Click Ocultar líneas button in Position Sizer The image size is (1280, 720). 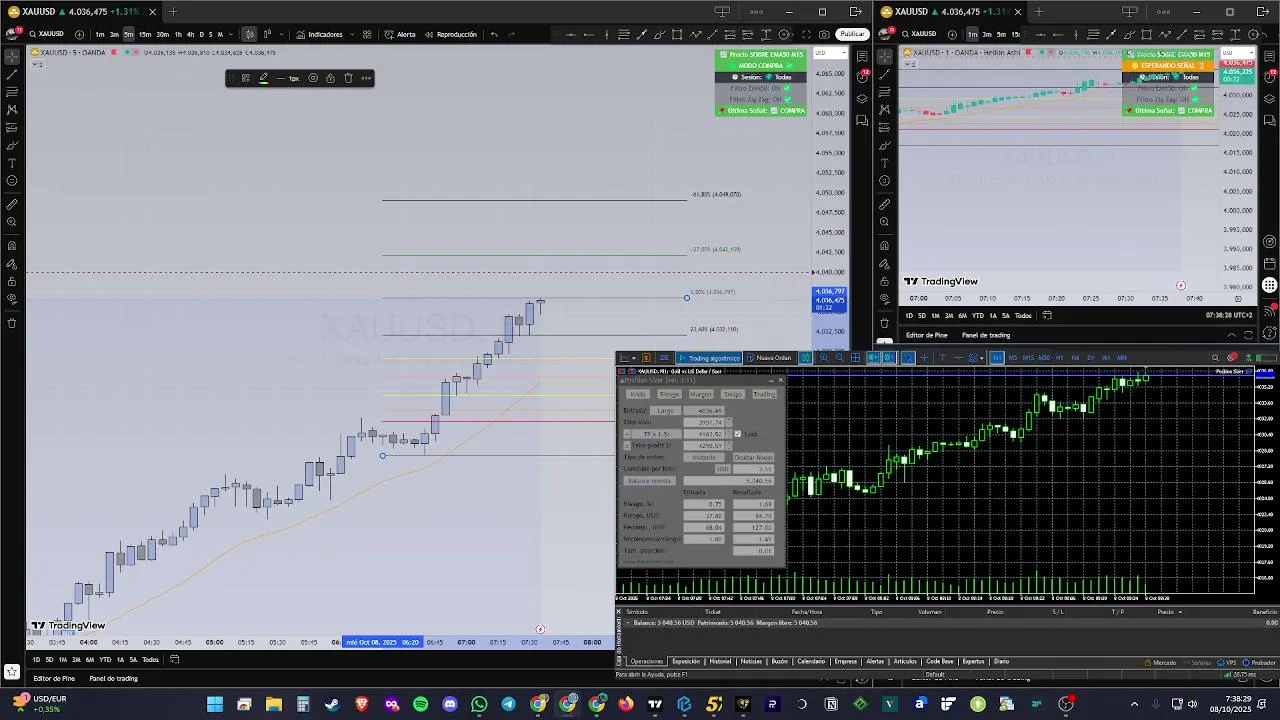[x=753, y=457]
